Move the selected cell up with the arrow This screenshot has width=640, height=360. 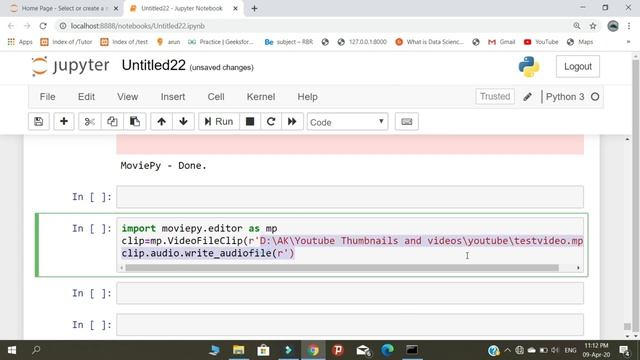pos(162,122)
